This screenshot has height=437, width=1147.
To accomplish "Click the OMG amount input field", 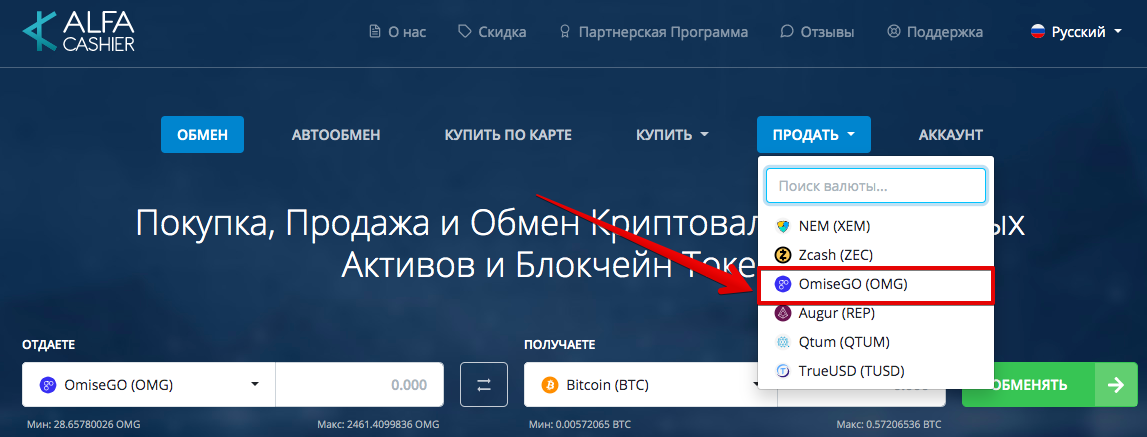I will pos(359,384).
